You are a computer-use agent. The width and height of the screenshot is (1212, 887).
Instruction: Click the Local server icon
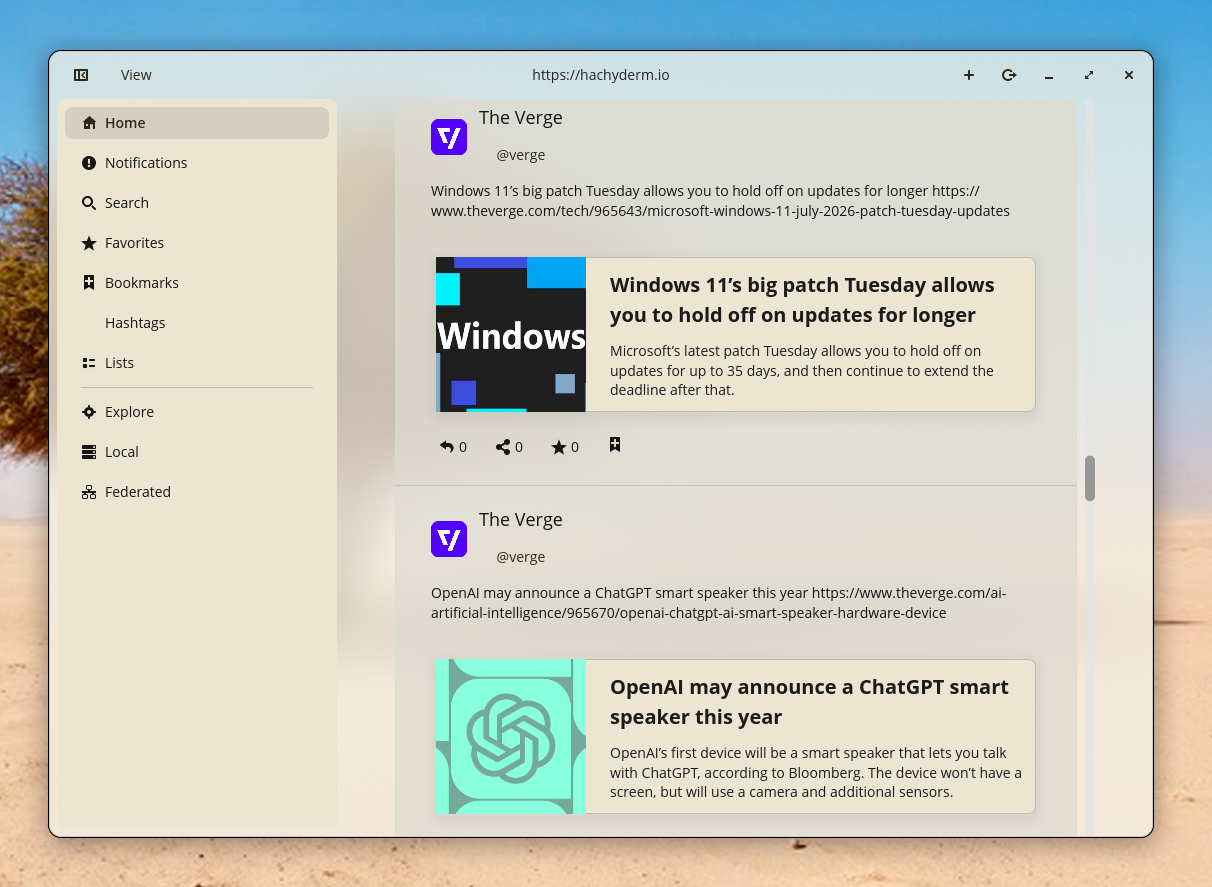[x=89, y=452]
